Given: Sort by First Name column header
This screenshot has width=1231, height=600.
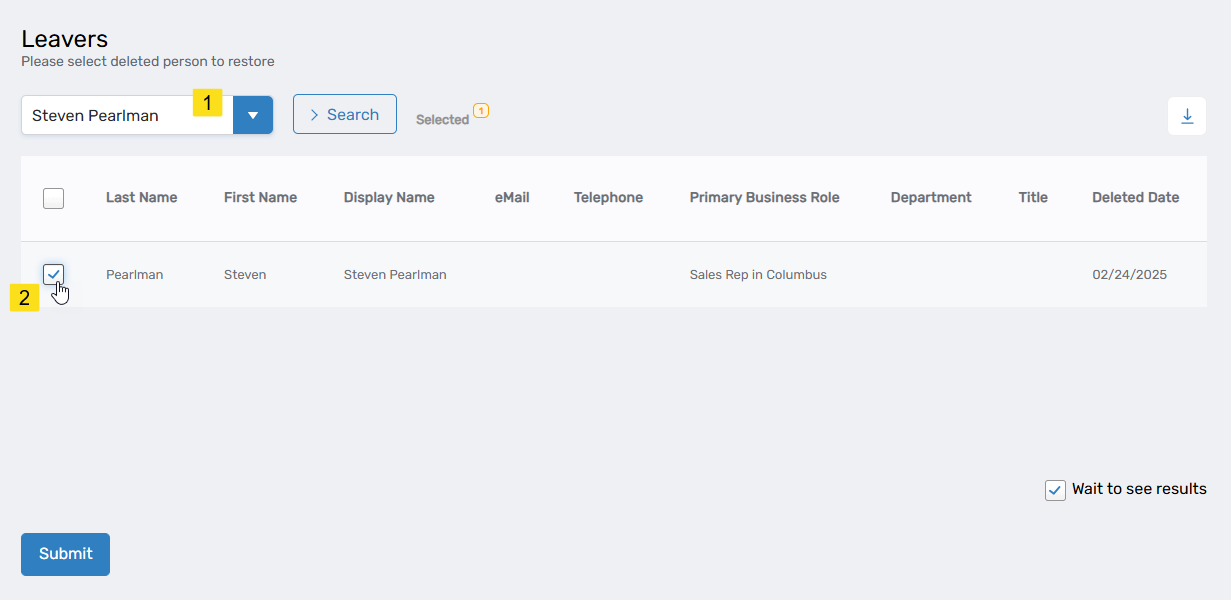Looking at the screenshot, I should click(260, 198).
